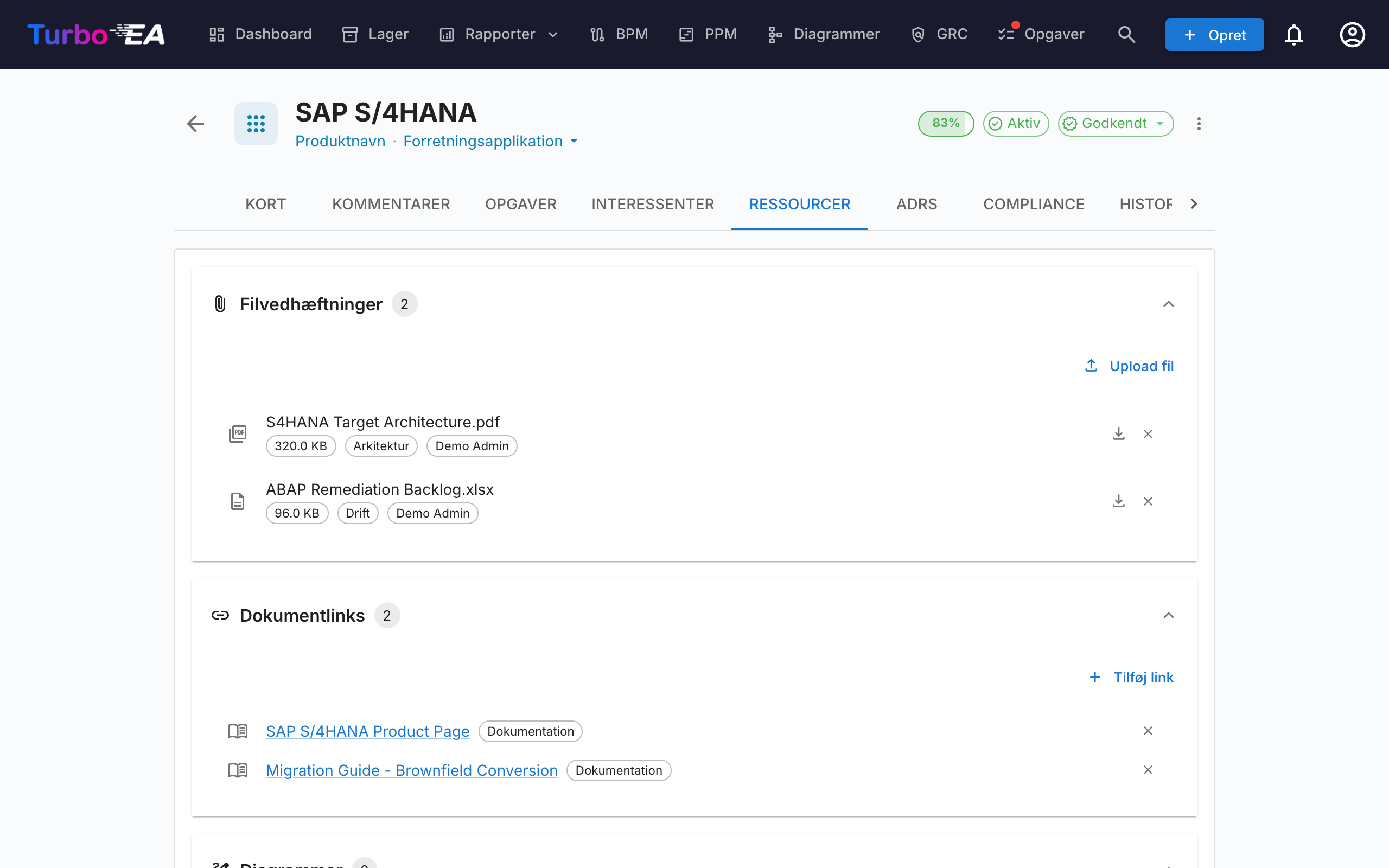Viewport: 1389px width, 868px height.
Task: Click the 96.0 KB size chip
Action: 297,513
